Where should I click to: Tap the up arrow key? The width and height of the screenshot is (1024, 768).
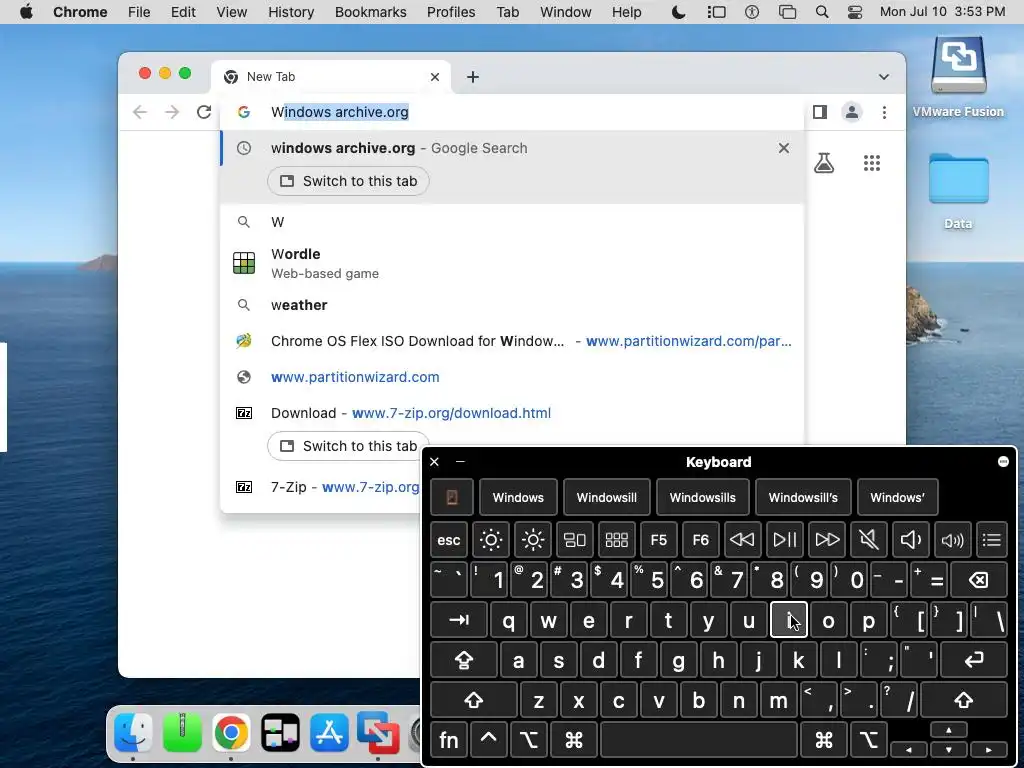pos(949,730)
